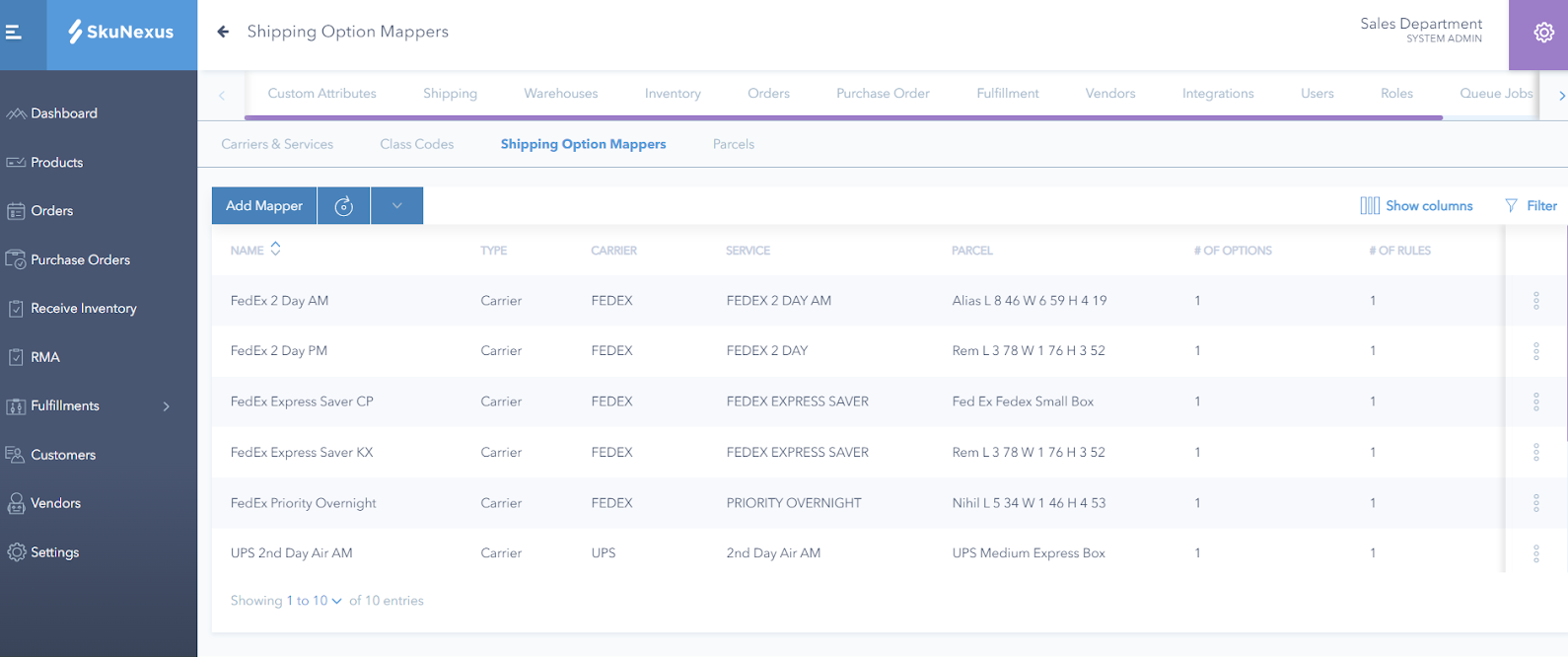
Task: Open Products in the sidebar
Action: [x=56, y=163]
